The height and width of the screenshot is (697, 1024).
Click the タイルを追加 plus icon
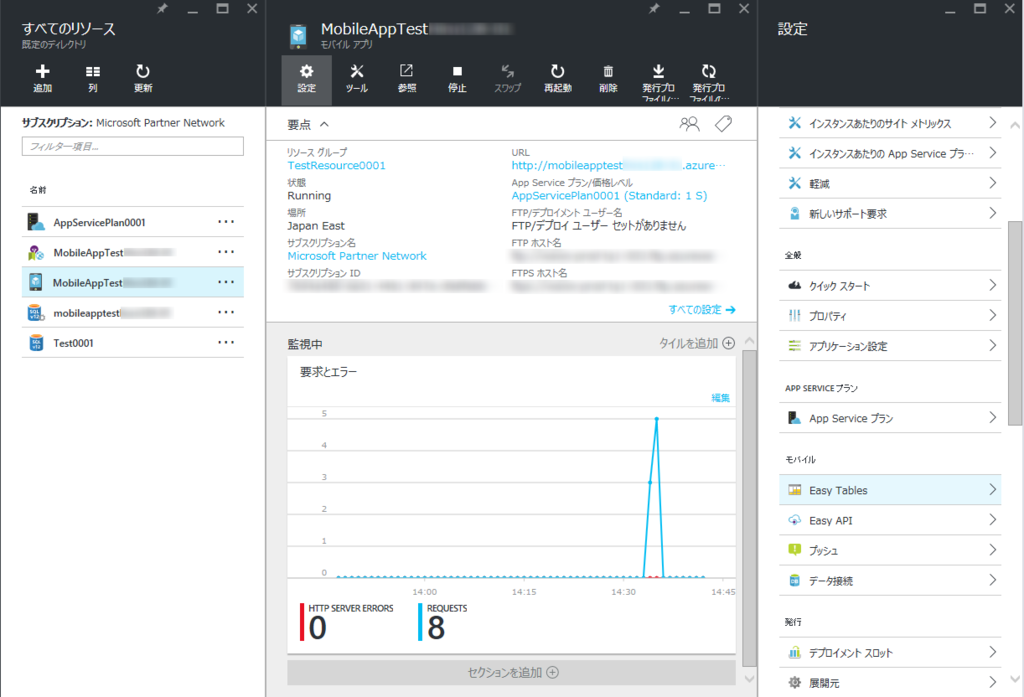[729, 343]
